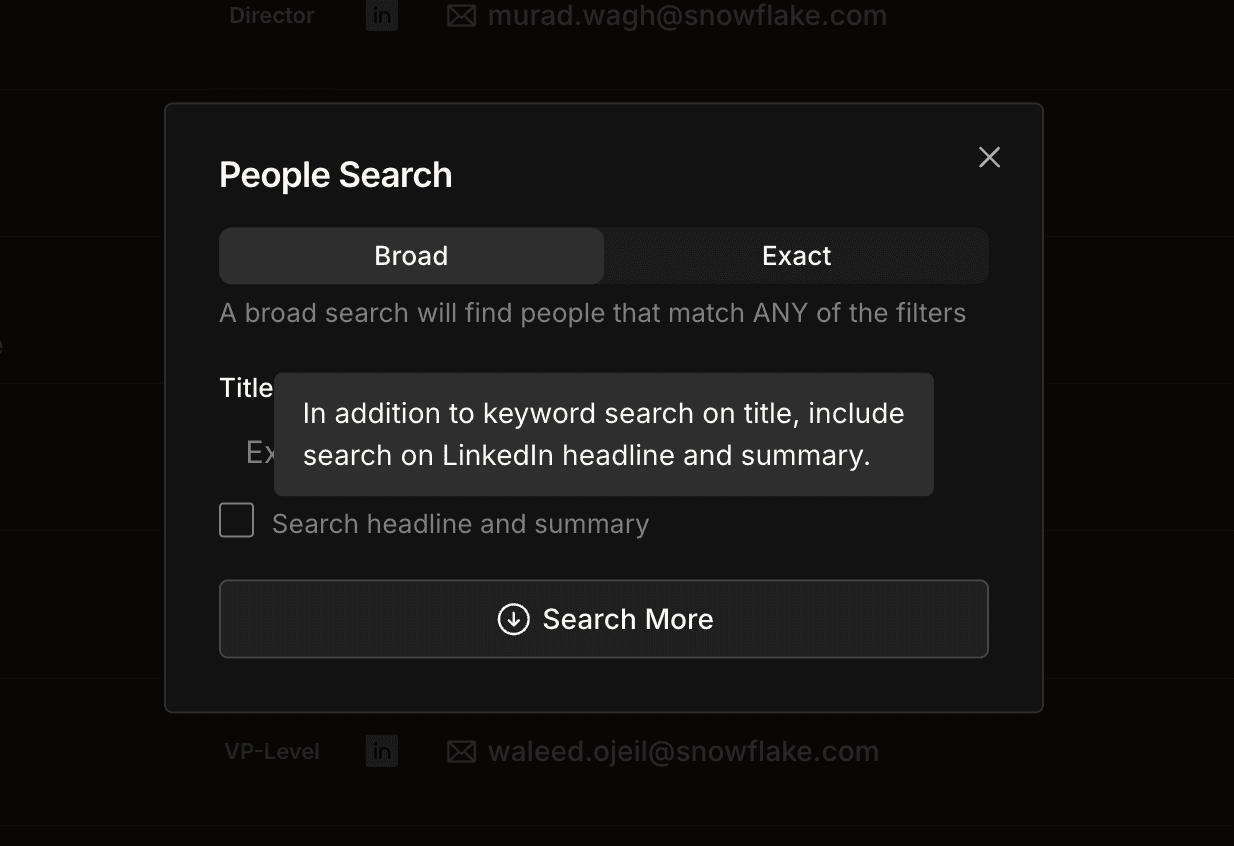Click the Director seniority label

272,16
